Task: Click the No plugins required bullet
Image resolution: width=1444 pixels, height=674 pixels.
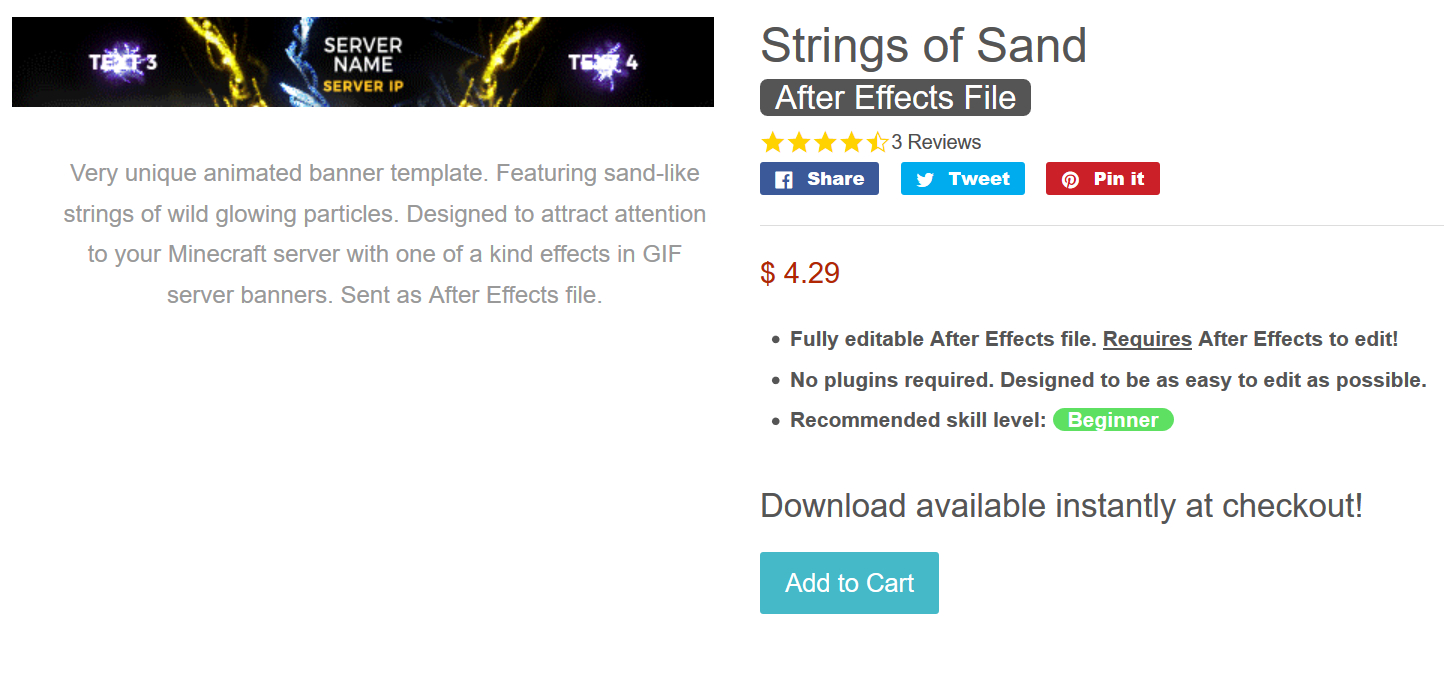Action: click(x=1108, y=380)
